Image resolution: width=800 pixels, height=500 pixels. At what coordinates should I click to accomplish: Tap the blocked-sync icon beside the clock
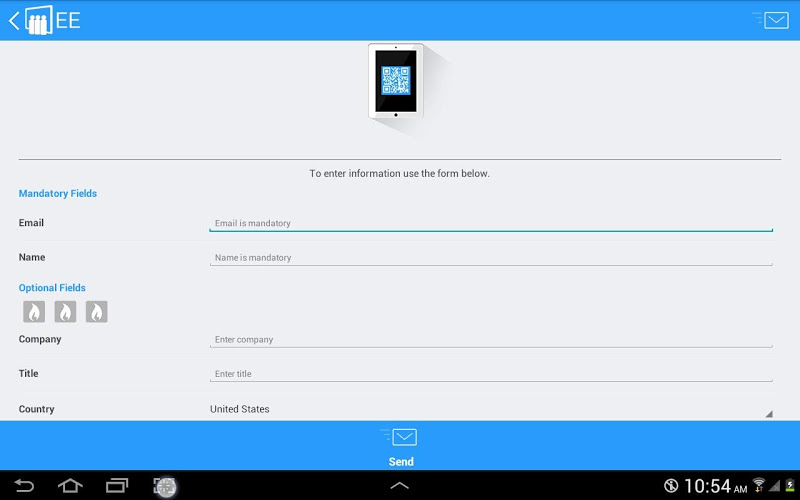(671, 486)
